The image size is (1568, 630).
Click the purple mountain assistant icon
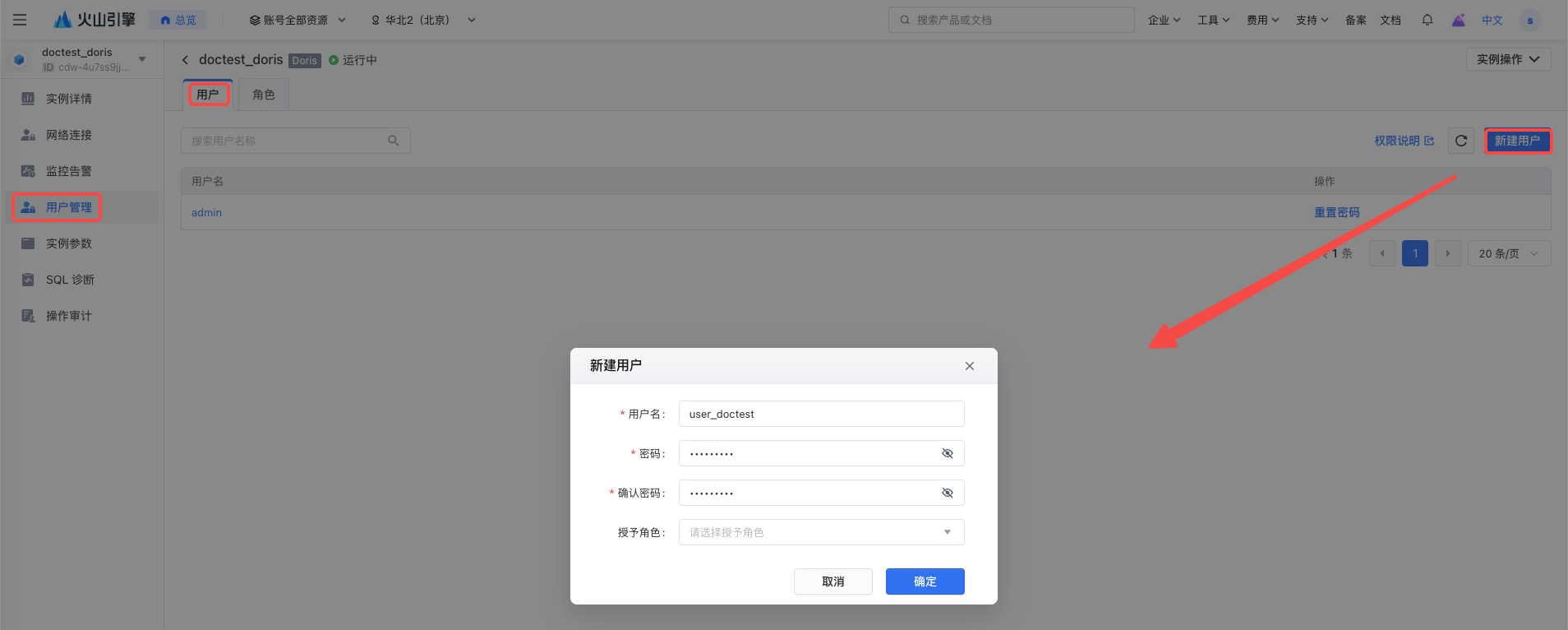click(x=1459, y=20)
